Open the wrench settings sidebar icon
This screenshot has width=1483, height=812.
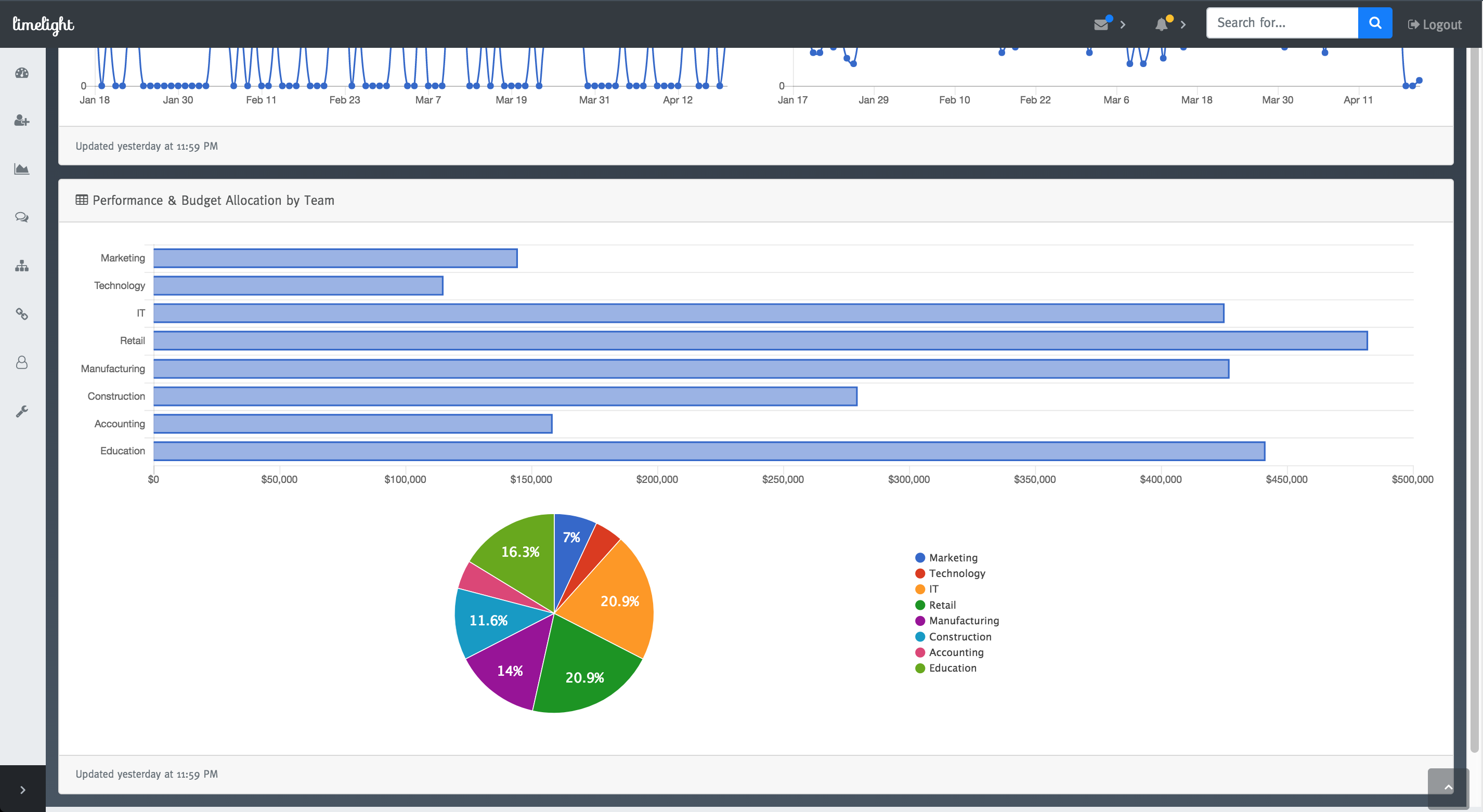[22, 412]
